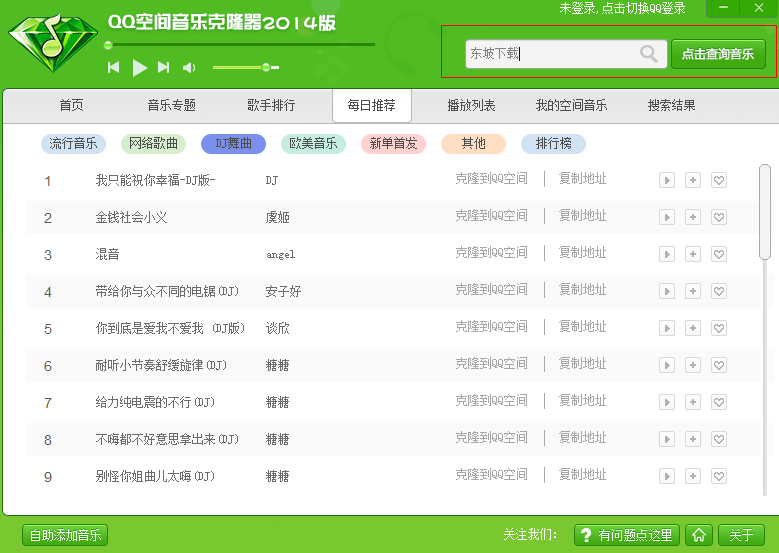
Task: Favorite 你到底是爱我不爱我 heart icon
Action: click(x=719, y=328)
